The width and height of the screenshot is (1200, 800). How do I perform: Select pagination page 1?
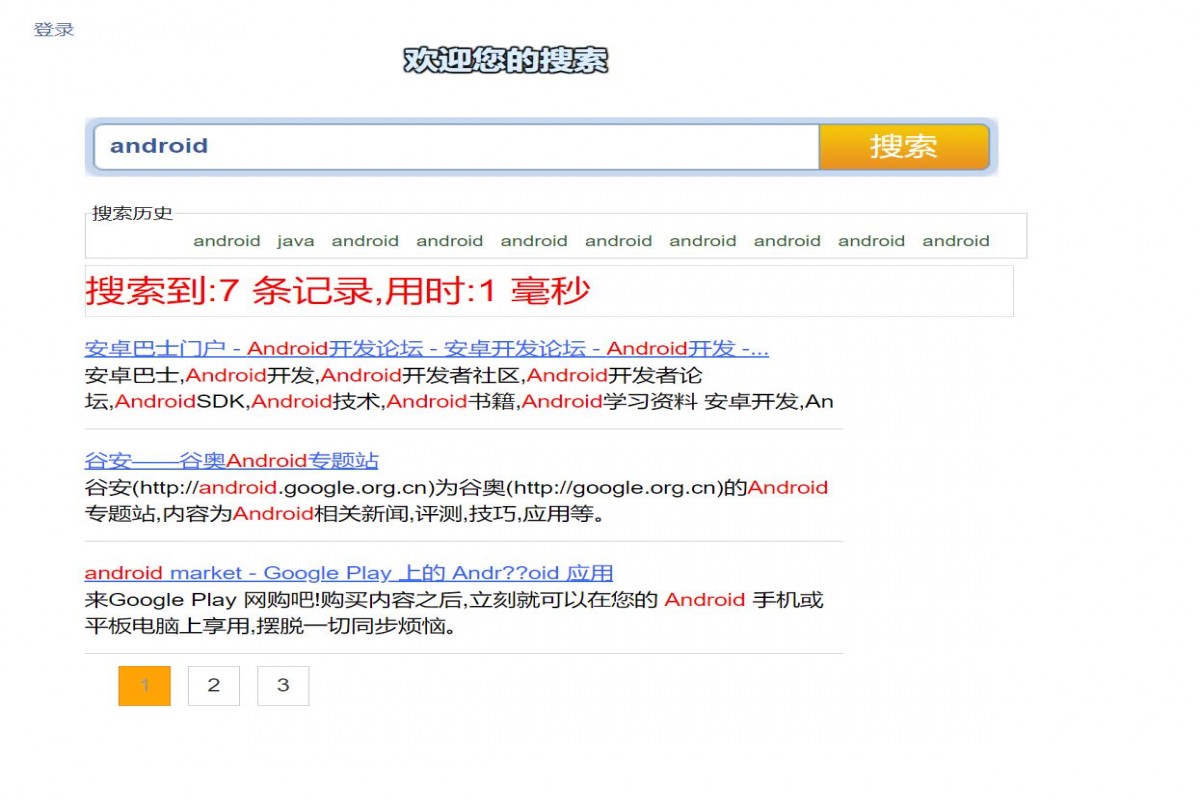click(145, 685)
